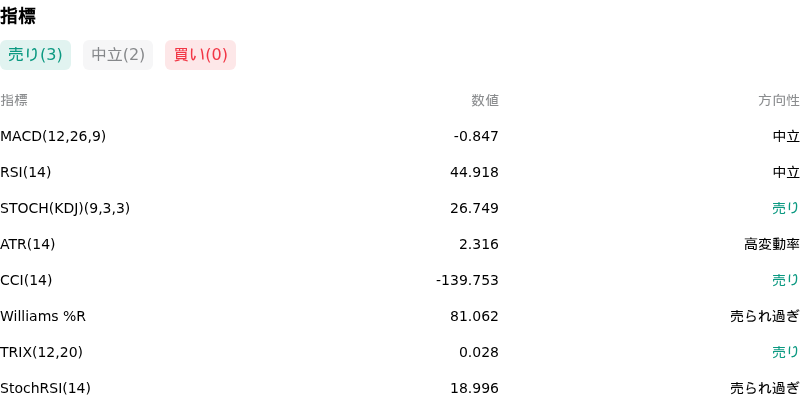Click the 売られ過ぎ label for Williams %R
This screenshot has height=398, width=800.
765,316
